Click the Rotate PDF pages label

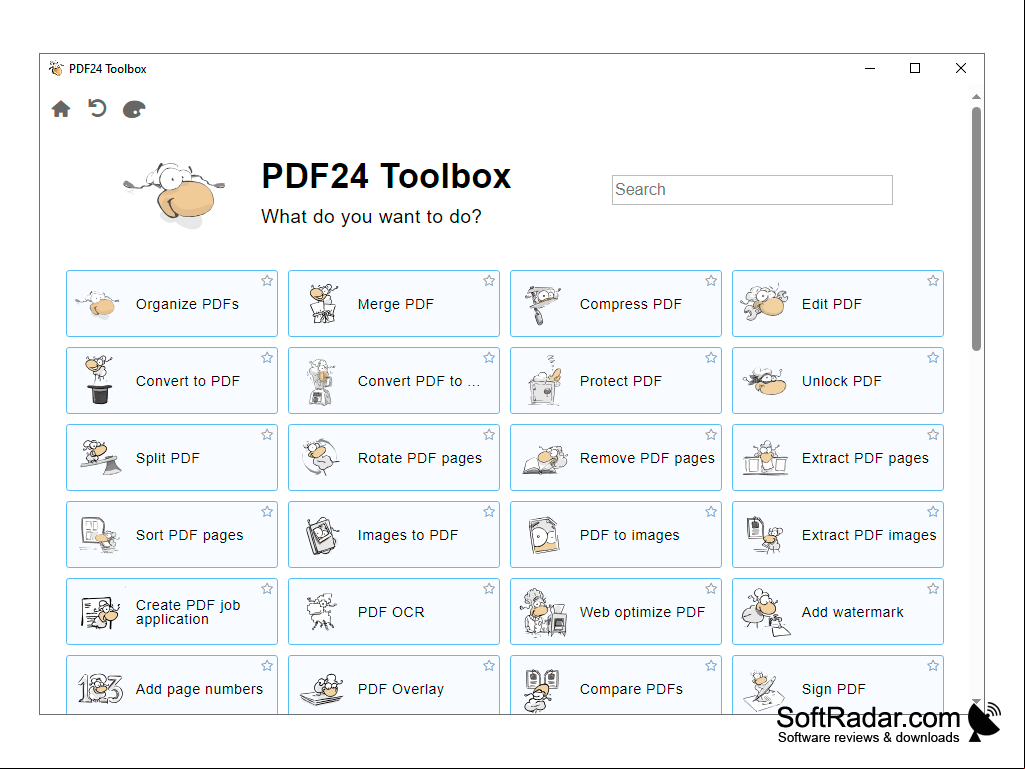point(420,458)
